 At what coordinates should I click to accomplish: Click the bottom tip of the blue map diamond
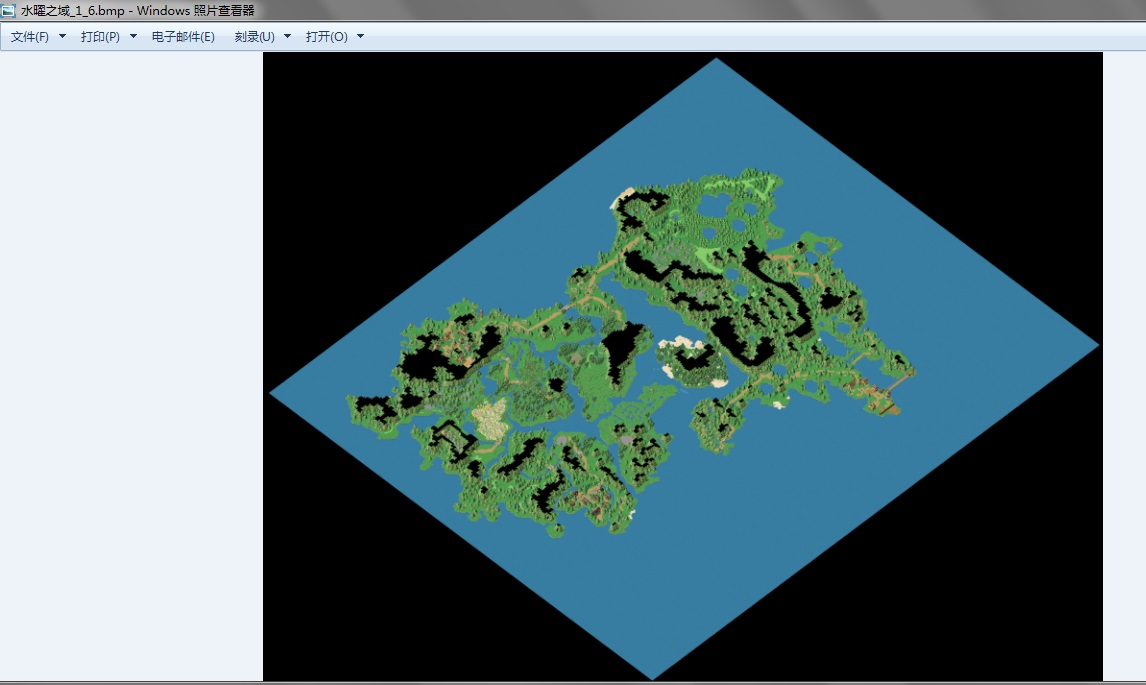(x=653, y=674)
